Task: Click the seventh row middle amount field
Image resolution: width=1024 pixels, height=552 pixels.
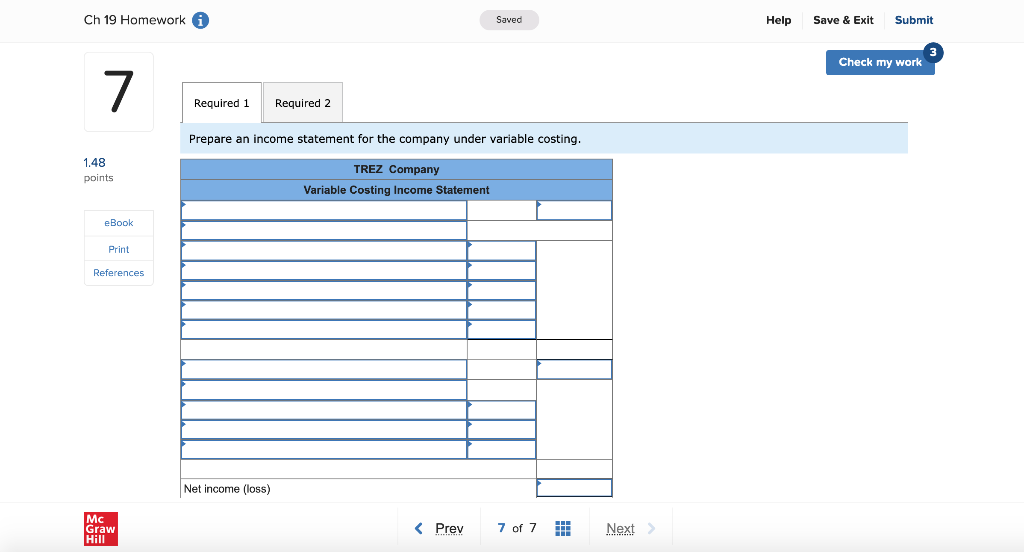Action: click(x=502, y=329)
